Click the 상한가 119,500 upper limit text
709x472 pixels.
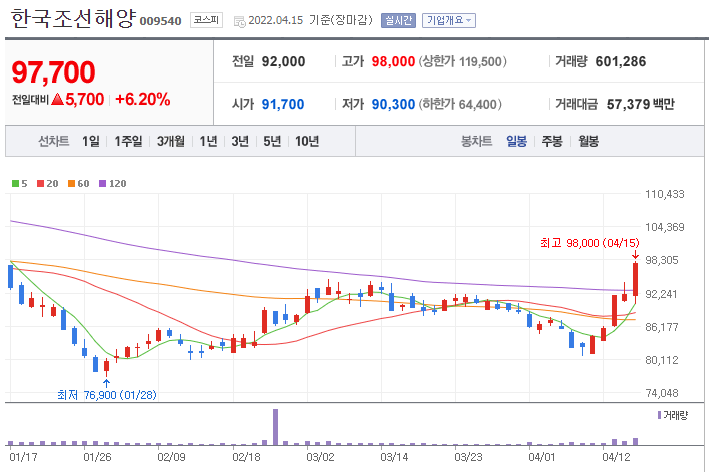(x=463, y=61)
